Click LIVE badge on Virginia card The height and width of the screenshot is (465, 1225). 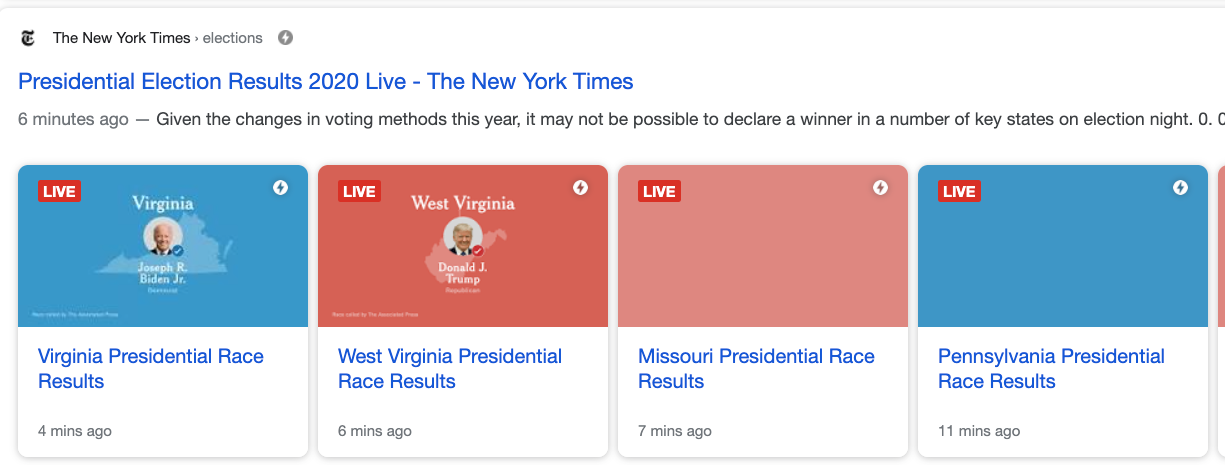(59, 191)
